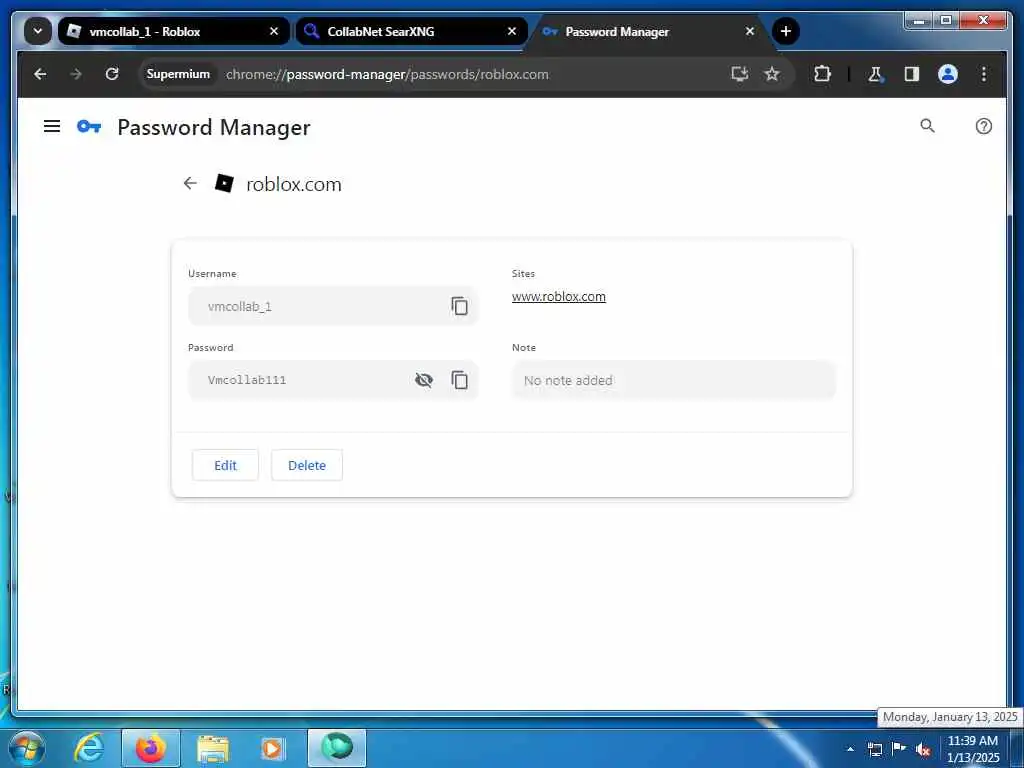The image size is (1024, 768).
Task: Focus the address bar URL
Action: [387, 74]
